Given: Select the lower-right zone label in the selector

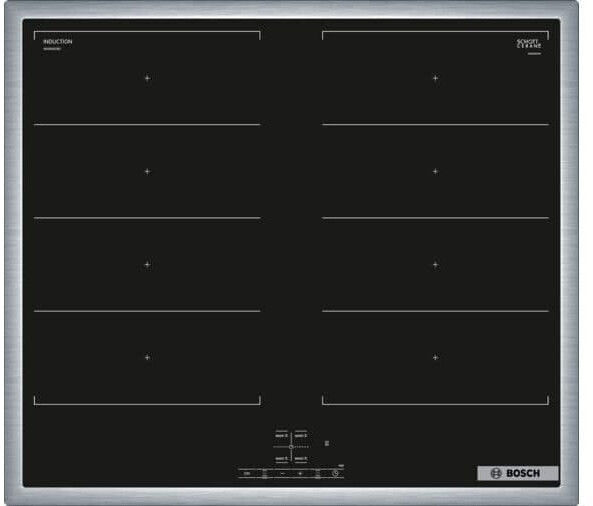Looking at the screenshot, I should point(301,459).
